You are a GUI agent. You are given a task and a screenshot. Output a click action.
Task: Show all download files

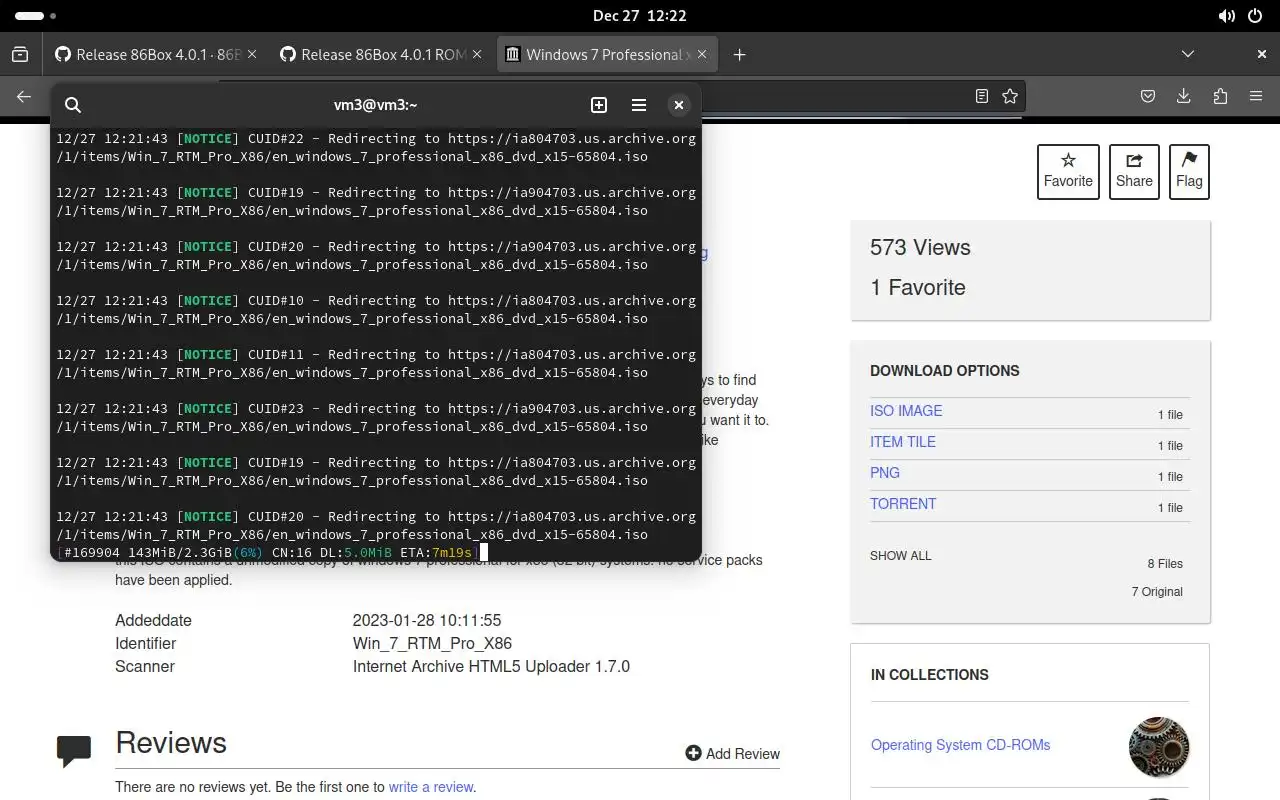[x=900, y=556]
